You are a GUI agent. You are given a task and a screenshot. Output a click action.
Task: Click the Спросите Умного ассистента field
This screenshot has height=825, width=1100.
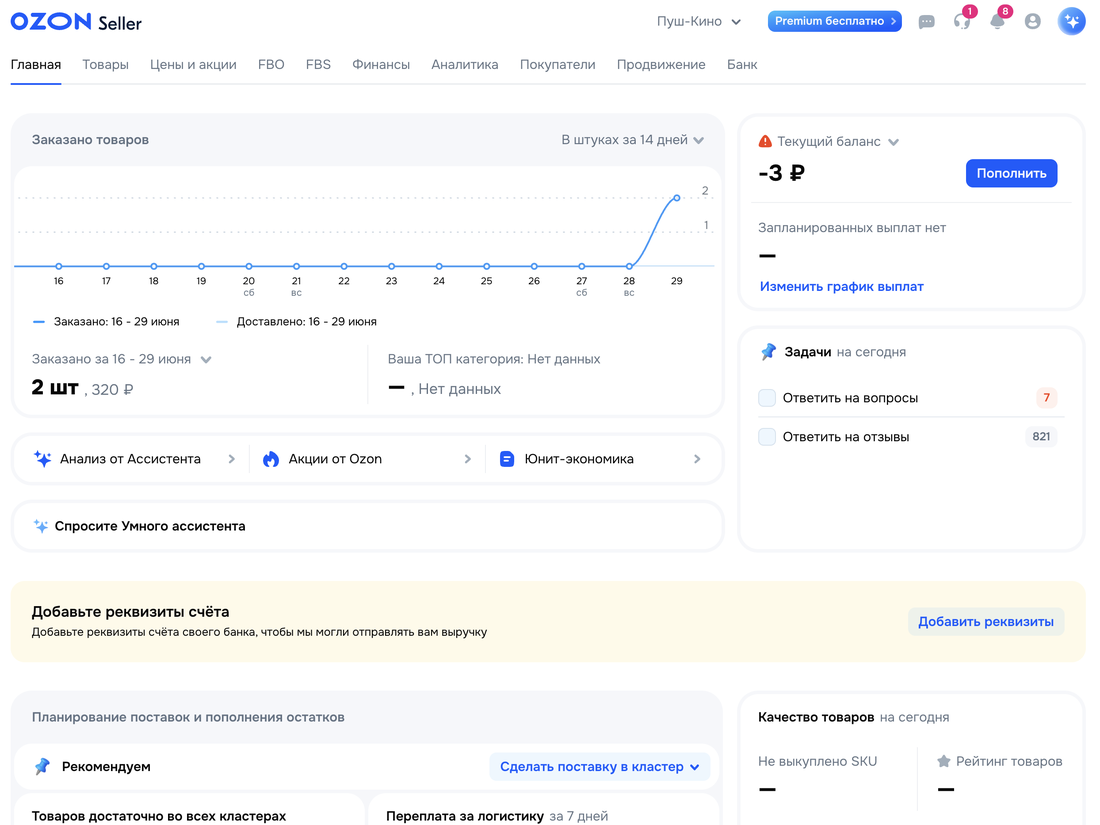[x=368, y=526]
